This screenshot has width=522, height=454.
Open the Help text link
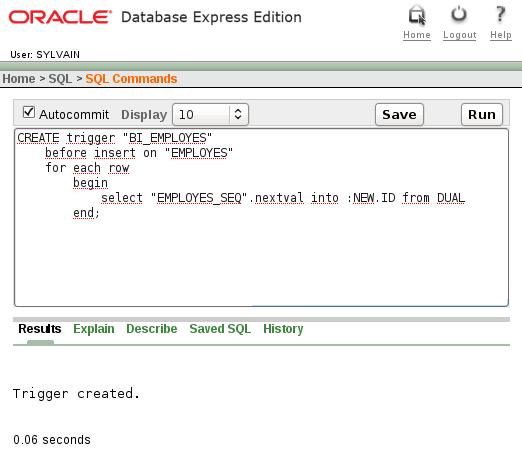pyautogui.click(x=501, y=35)
